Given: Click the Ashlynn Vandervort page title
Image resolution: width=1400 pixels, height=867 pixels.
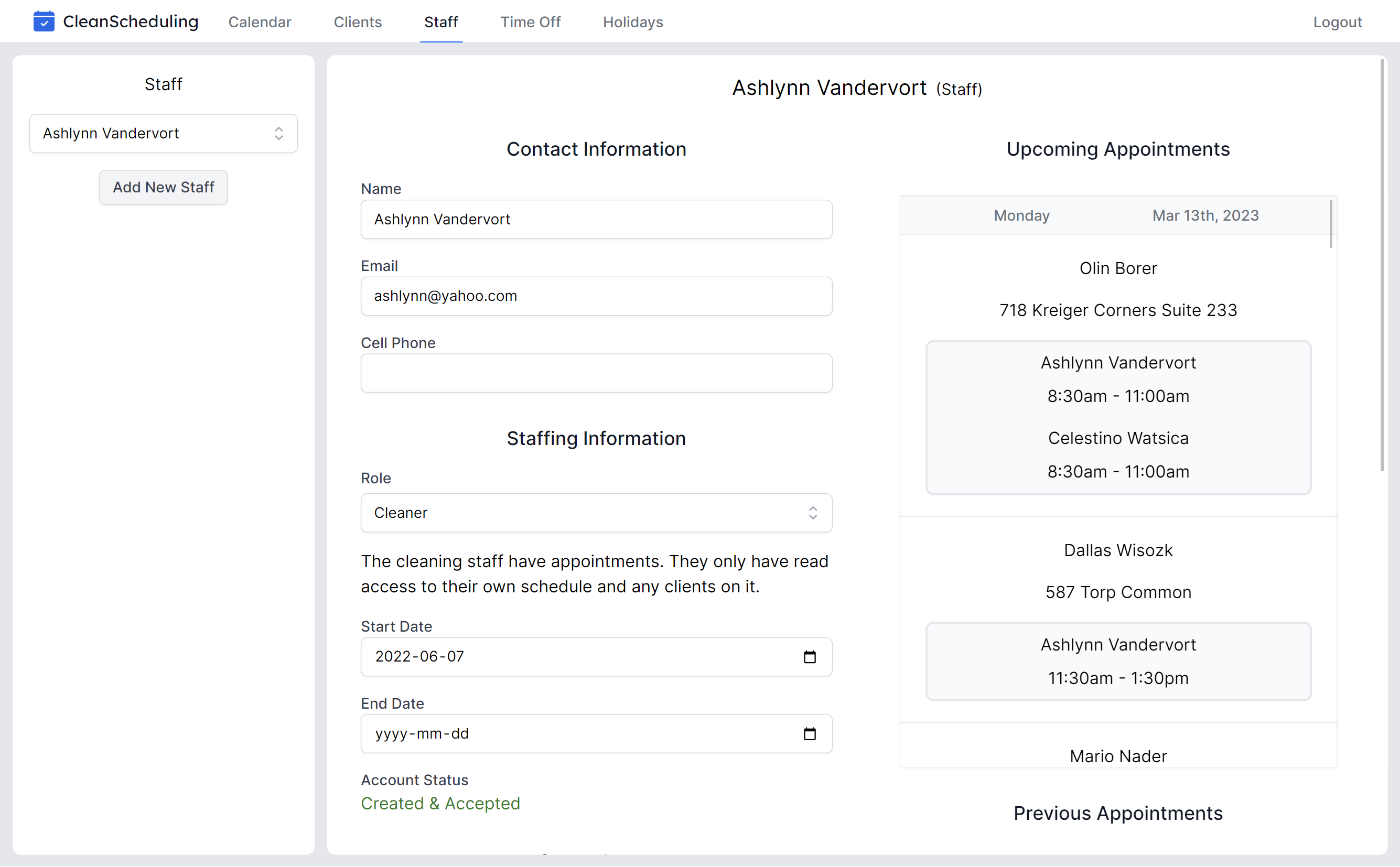Looking at the screenshot, I should pyautogui.click(x=830, y=88).
